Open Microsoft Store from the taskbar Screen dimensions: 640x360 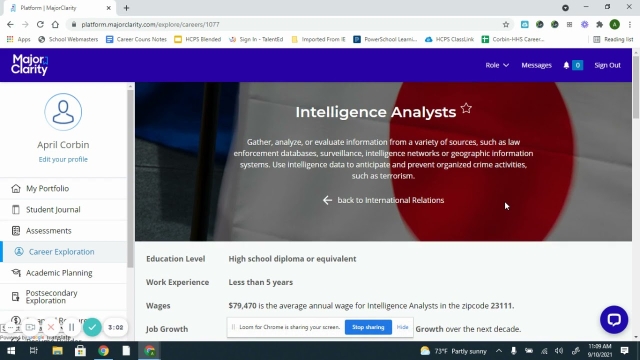(80, 351)
